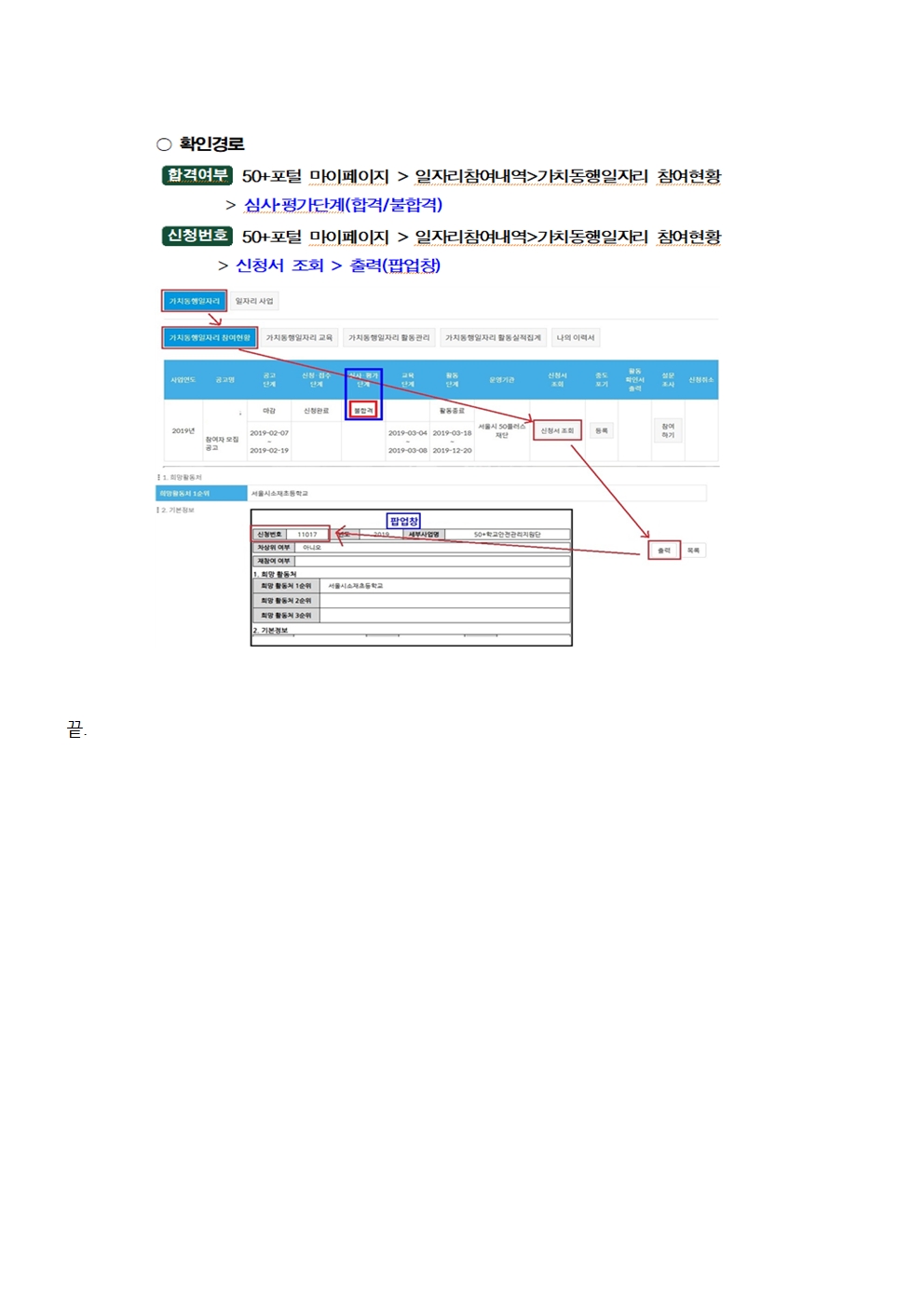The width and height of the screenshot is (924, 1307).
Task: Click the 2019년 business year cell
Action: click(x=183, y=430)
